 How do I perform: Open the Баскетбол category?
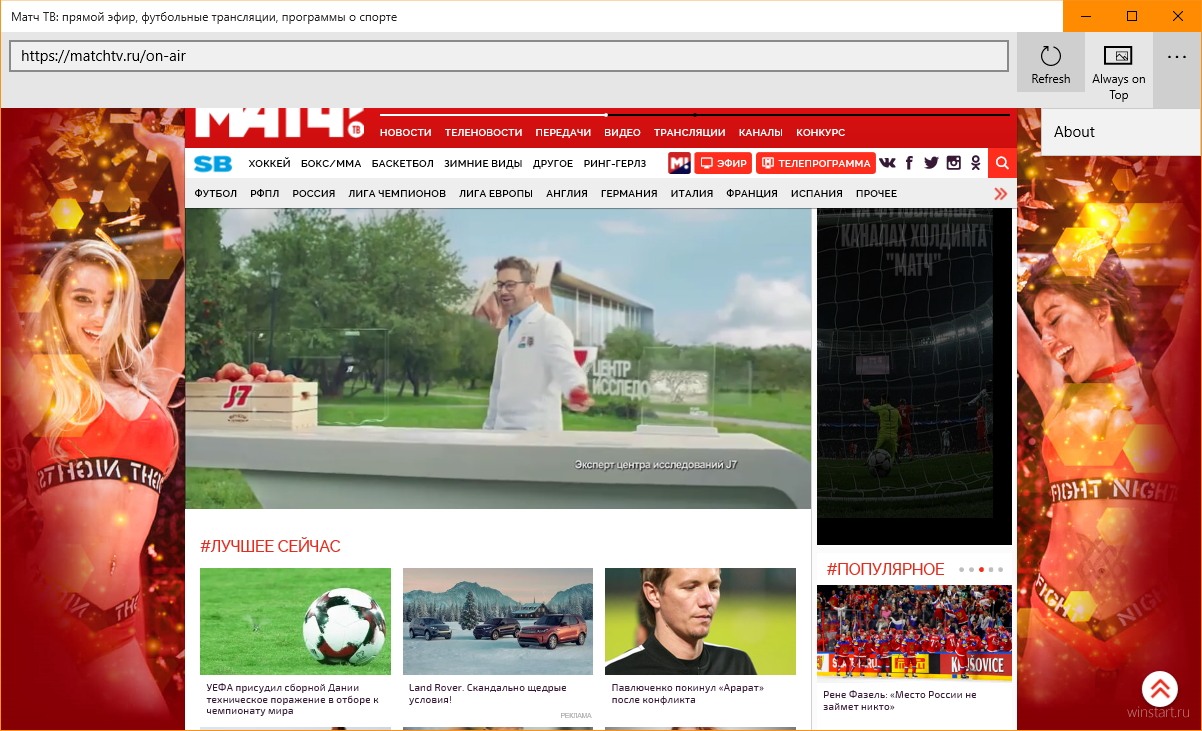pyautogui.click(x=402, y=163)
